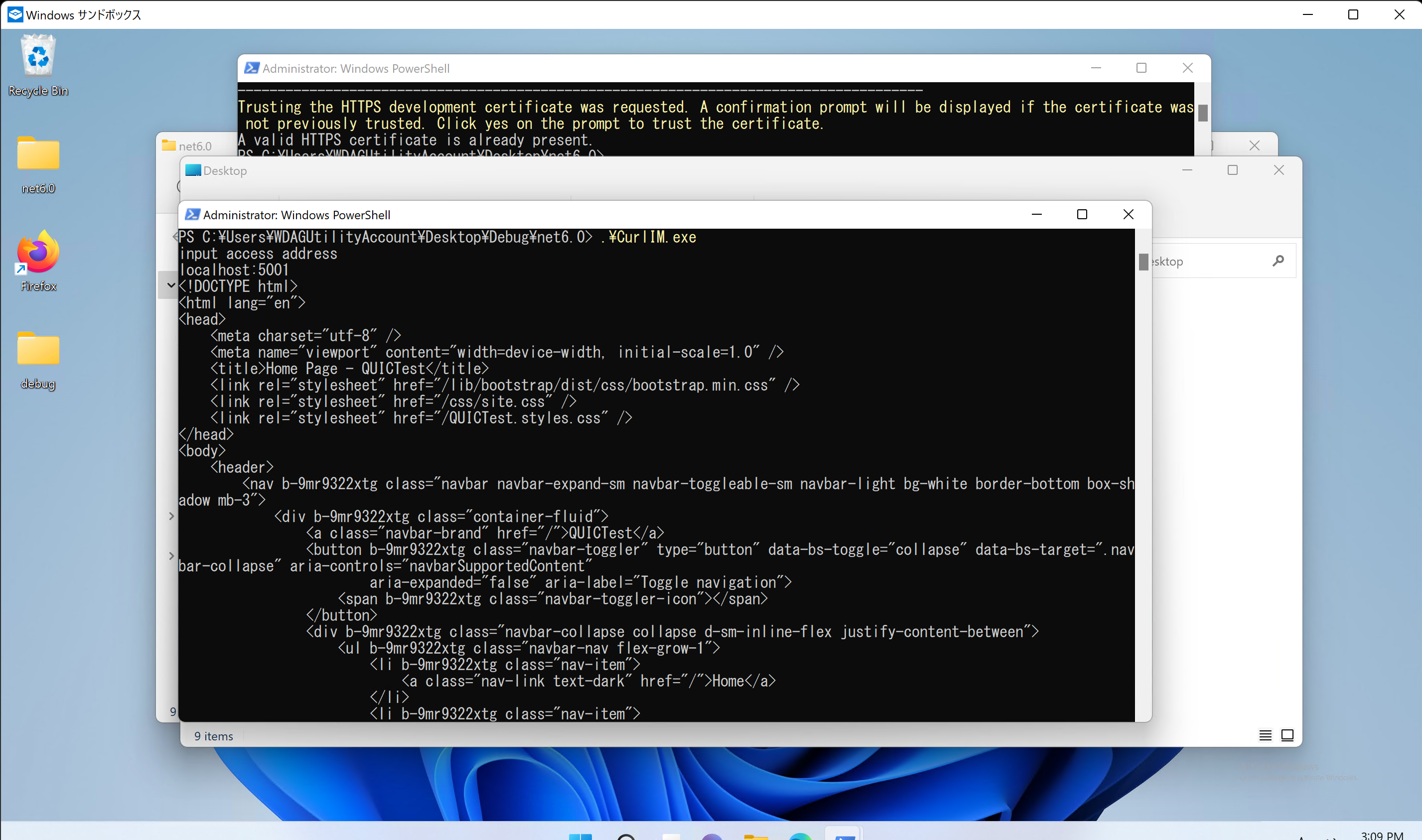Screen dimensions: 1422x840
Task: Switch Desktop window to details view
Action: point(1265,735)
